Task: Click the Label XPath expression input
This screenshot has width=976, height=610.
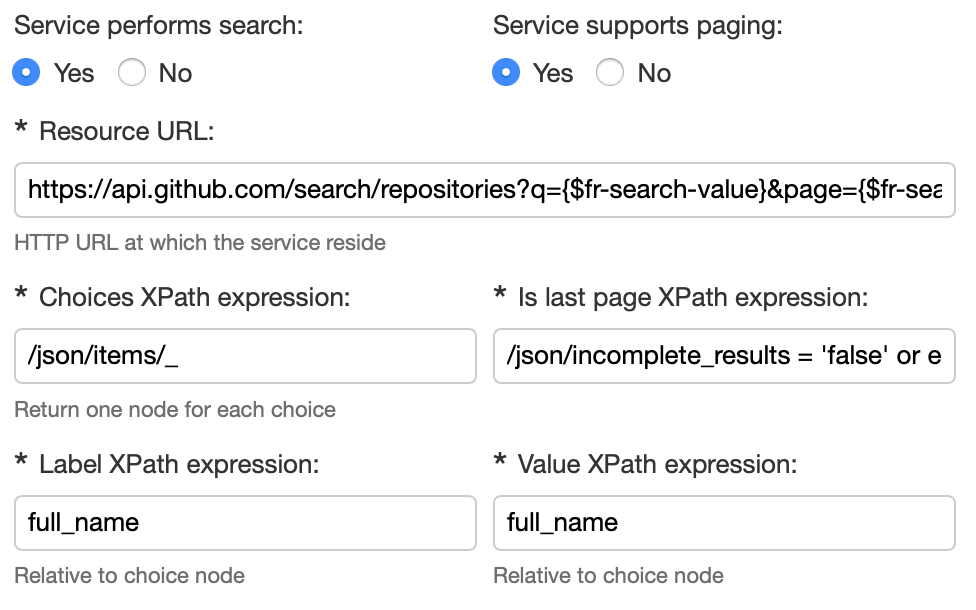Action: (x=245, y=522)
